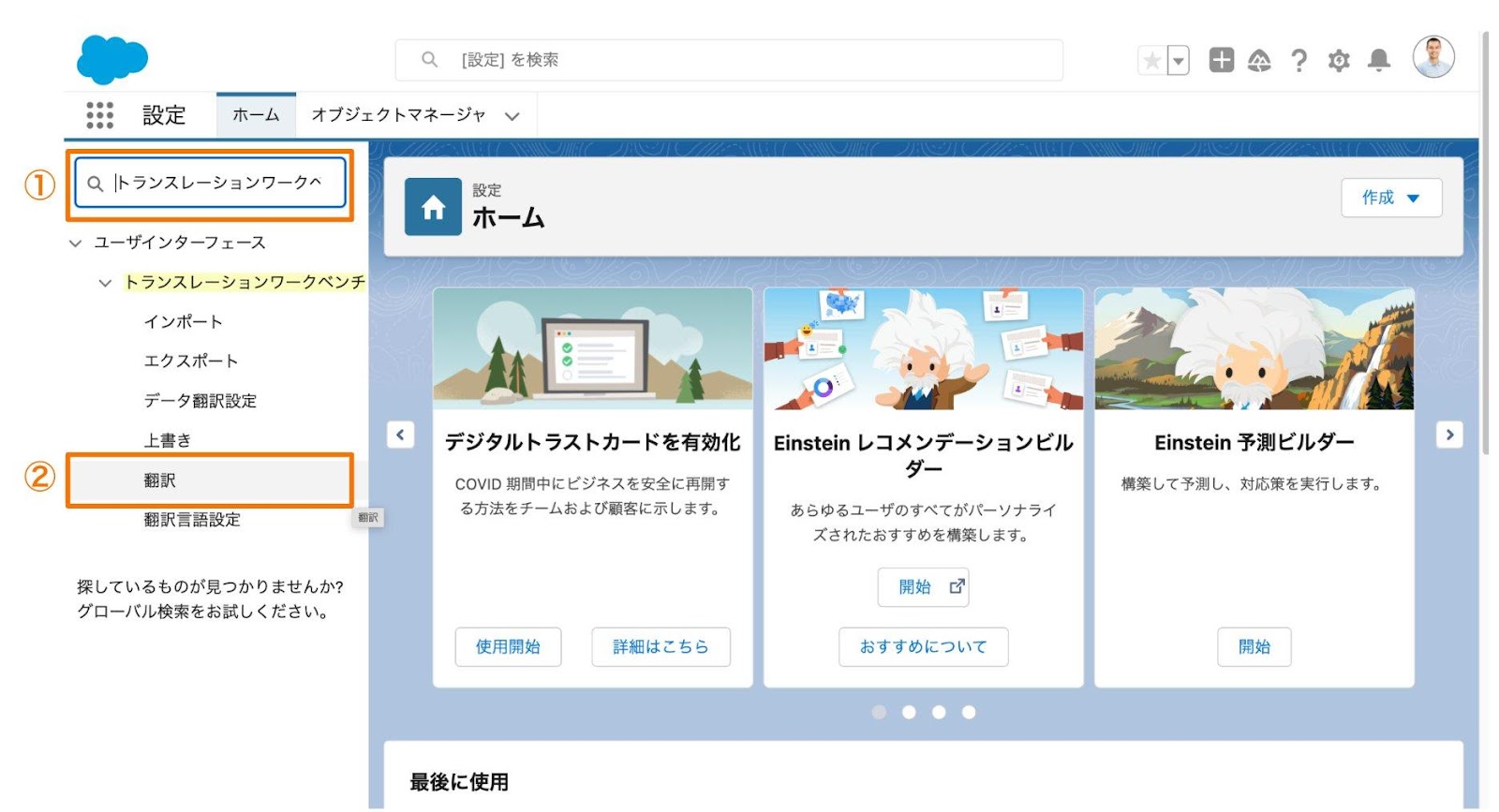
Task: Click 開始 on the Einstein 予測ビルダー card
Action: pos(1254,647)
